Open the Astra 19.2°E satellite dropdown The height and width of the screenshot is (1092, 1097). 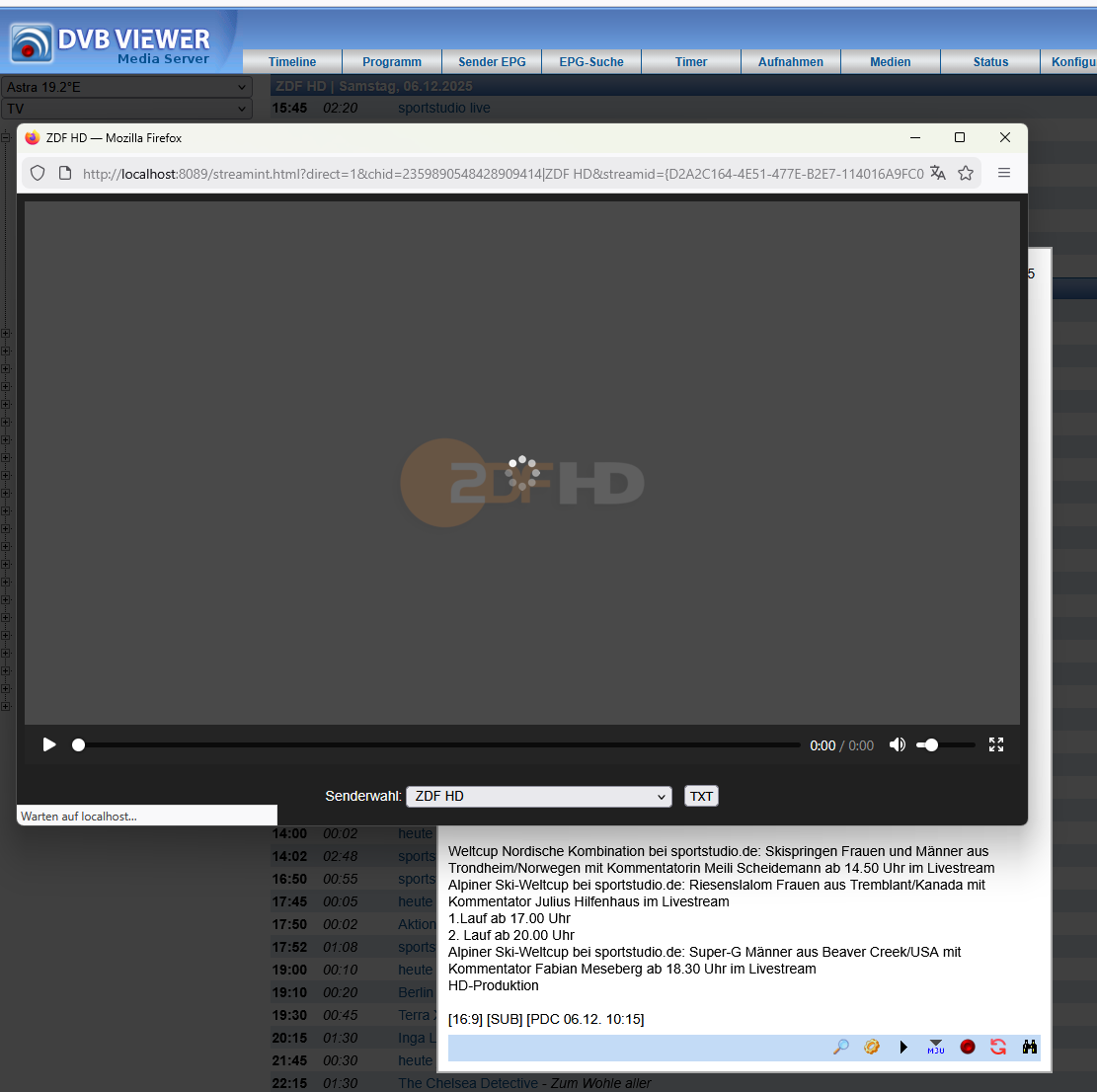[x=126, y=87]
